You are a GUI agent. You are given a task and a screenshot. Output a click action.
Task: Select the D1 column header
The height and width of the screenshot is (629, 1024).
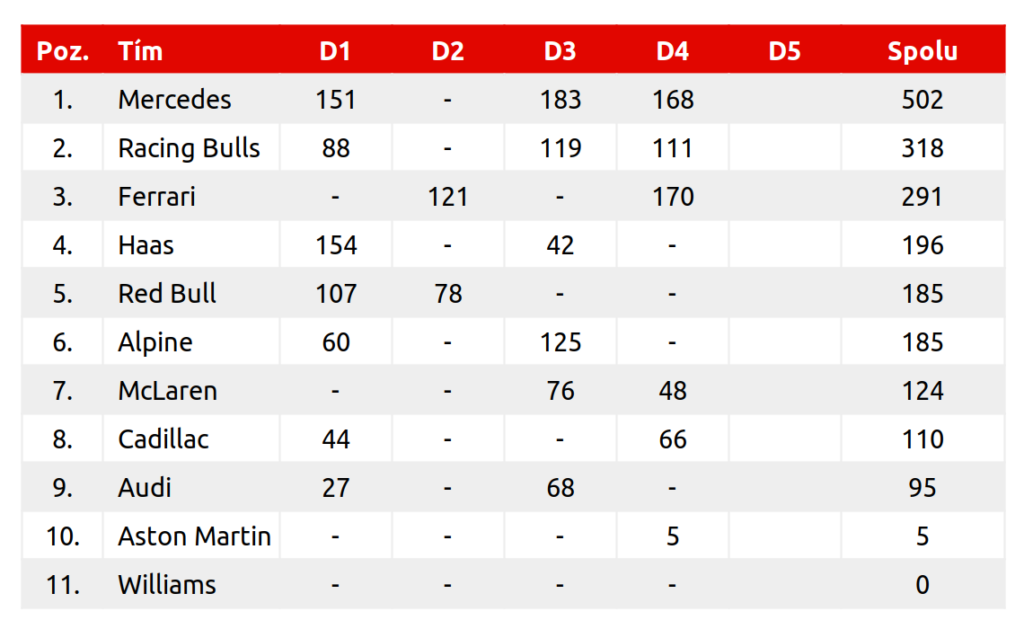(335, 51)
